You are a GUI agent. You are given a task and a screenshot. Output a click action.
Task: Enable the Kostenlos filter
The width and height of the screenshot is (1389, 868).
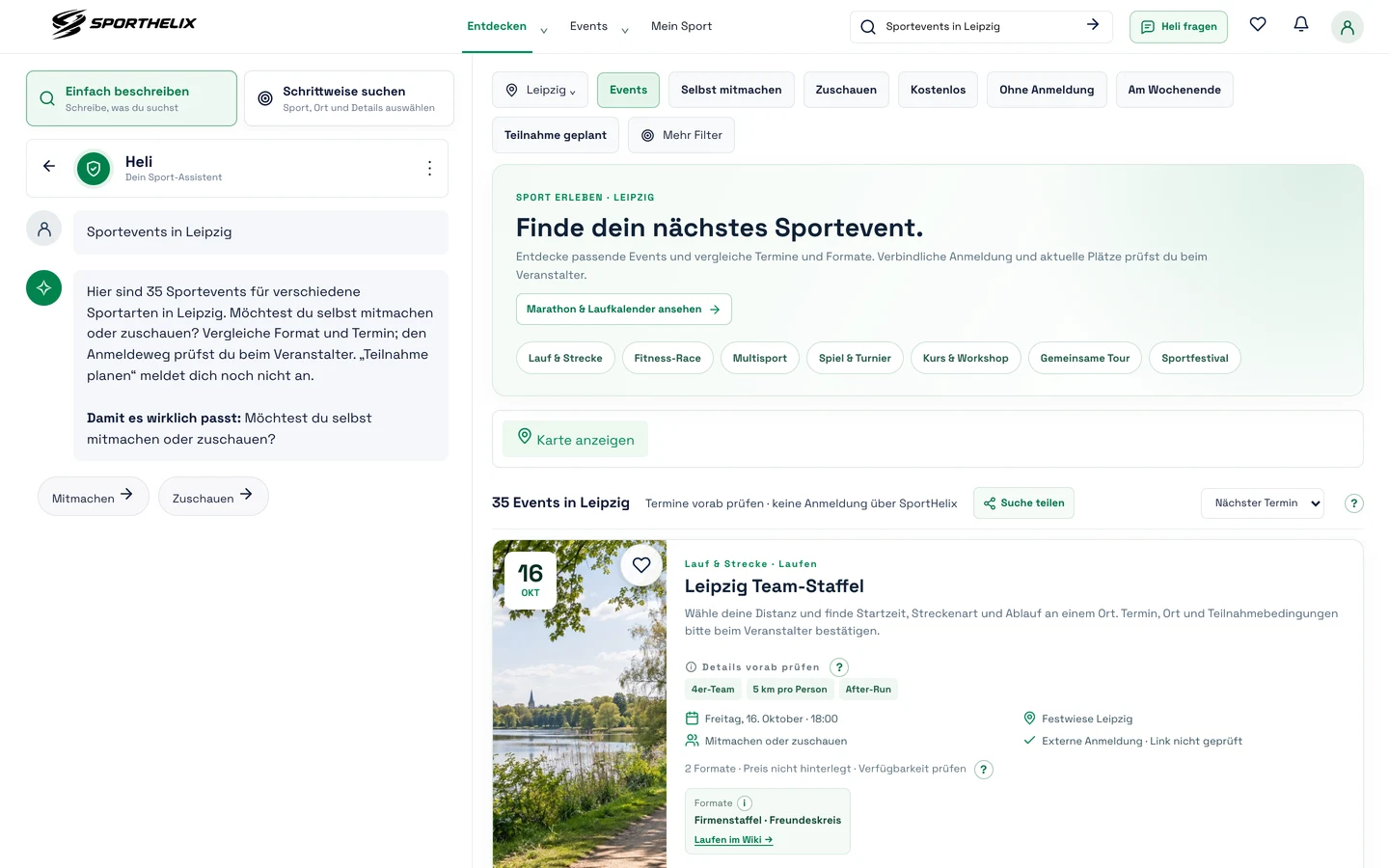point(938,90)
